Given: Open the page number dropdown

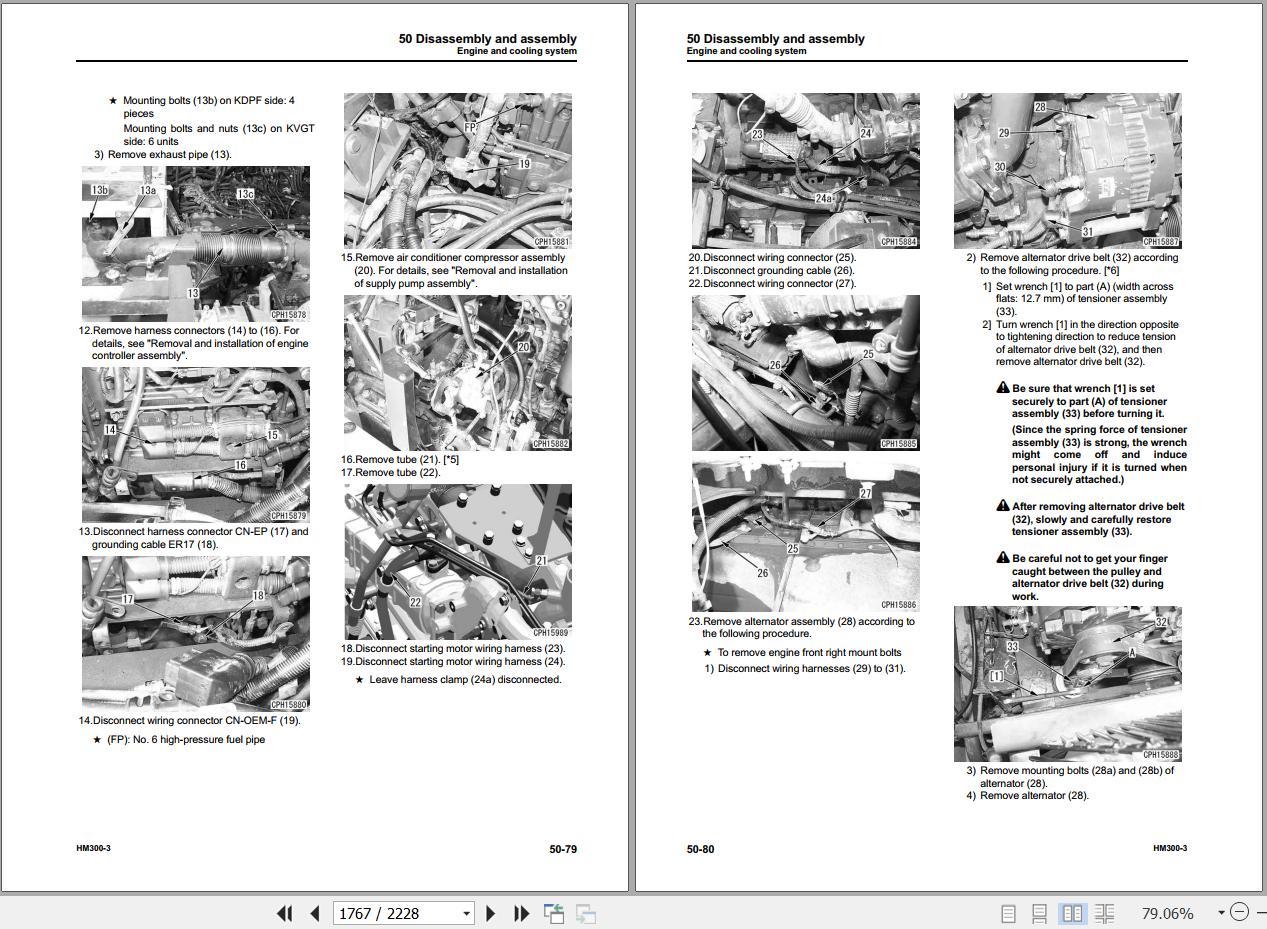Looking at the screenshot, I should (x=466, y=913).
